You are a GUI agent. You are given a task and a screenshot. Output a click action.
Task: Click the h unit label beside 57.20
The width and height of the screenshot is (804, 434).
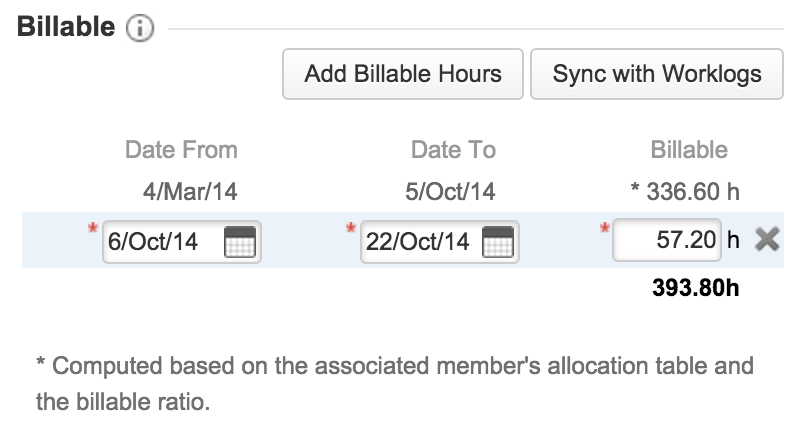(x=733, y=240)
